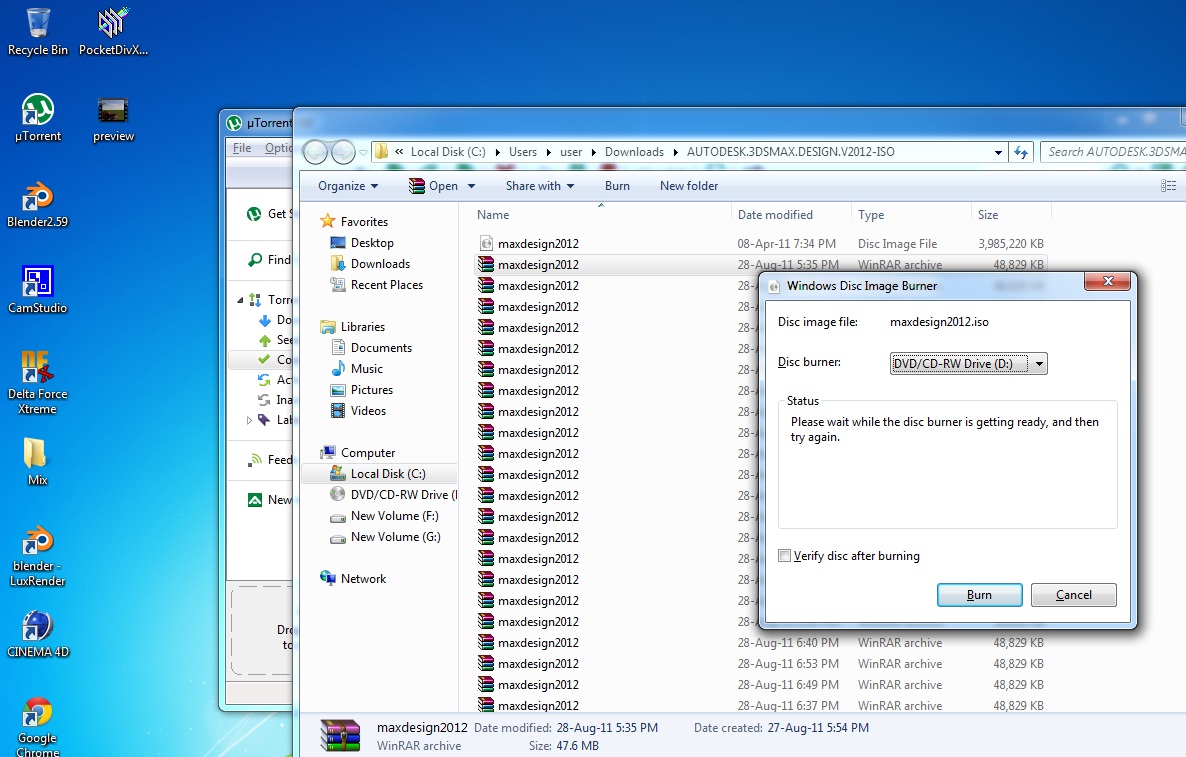Launch PocketDivX from the desktop
The width and height of the screenshot is (1186, 757).
pyautogui.click(x=113, y=32)
